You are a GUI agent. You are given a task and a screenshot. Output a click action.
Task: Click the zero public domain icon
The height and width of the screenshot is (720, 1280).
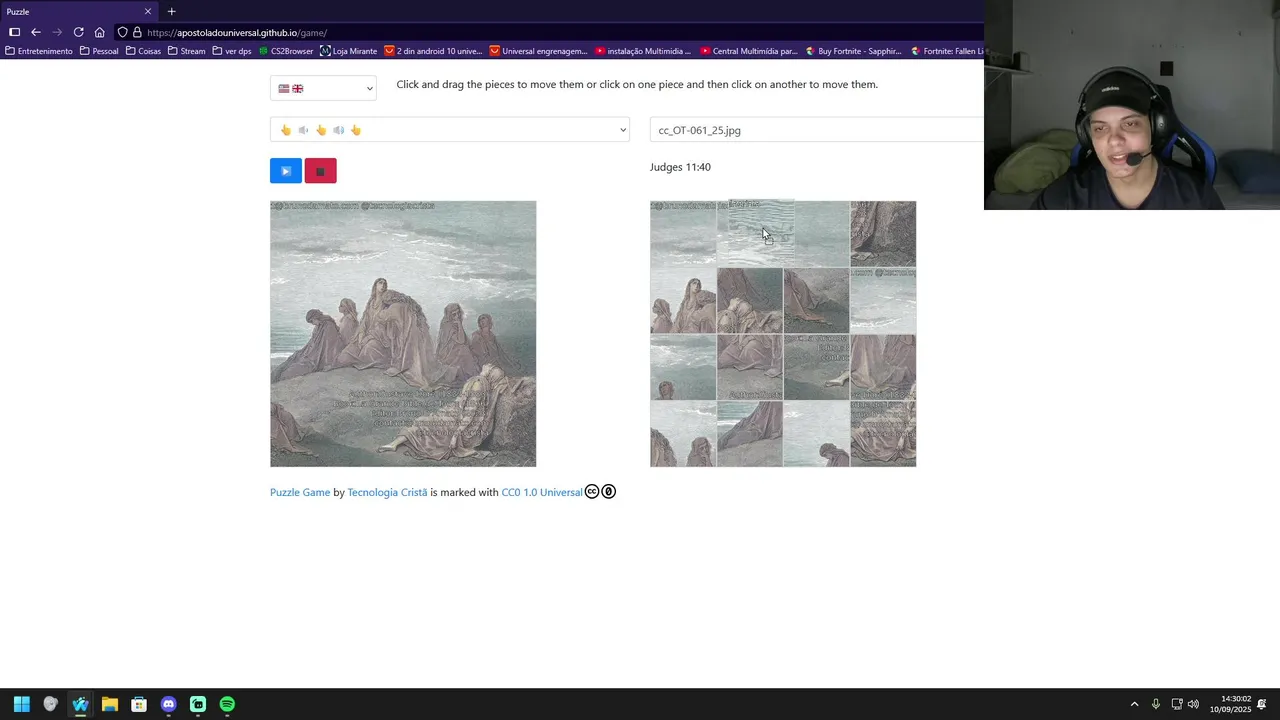[608, 492]
